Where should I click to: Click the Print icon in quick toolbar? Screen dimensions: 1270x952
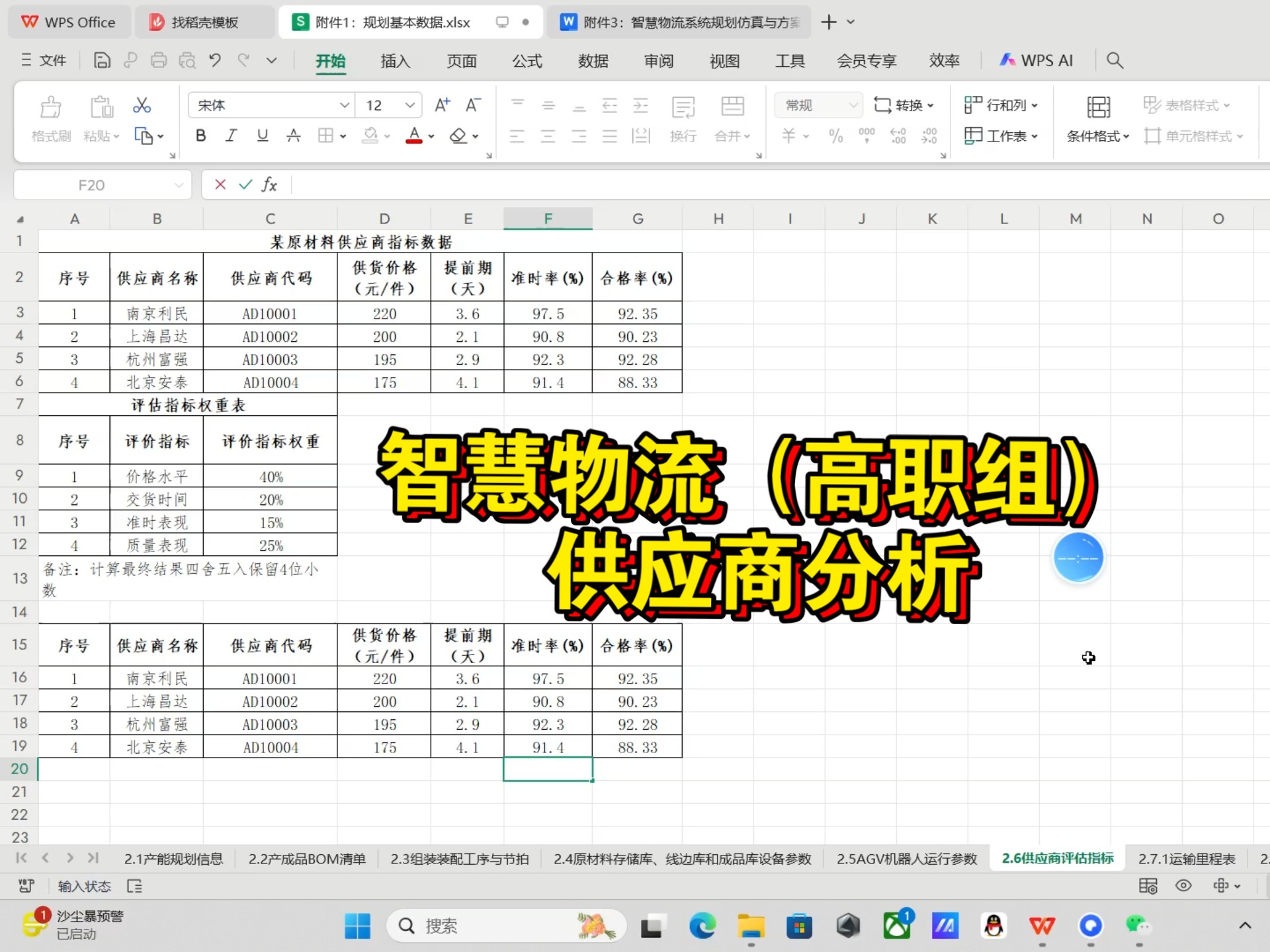pyautogui.click(x=159, y=61)
